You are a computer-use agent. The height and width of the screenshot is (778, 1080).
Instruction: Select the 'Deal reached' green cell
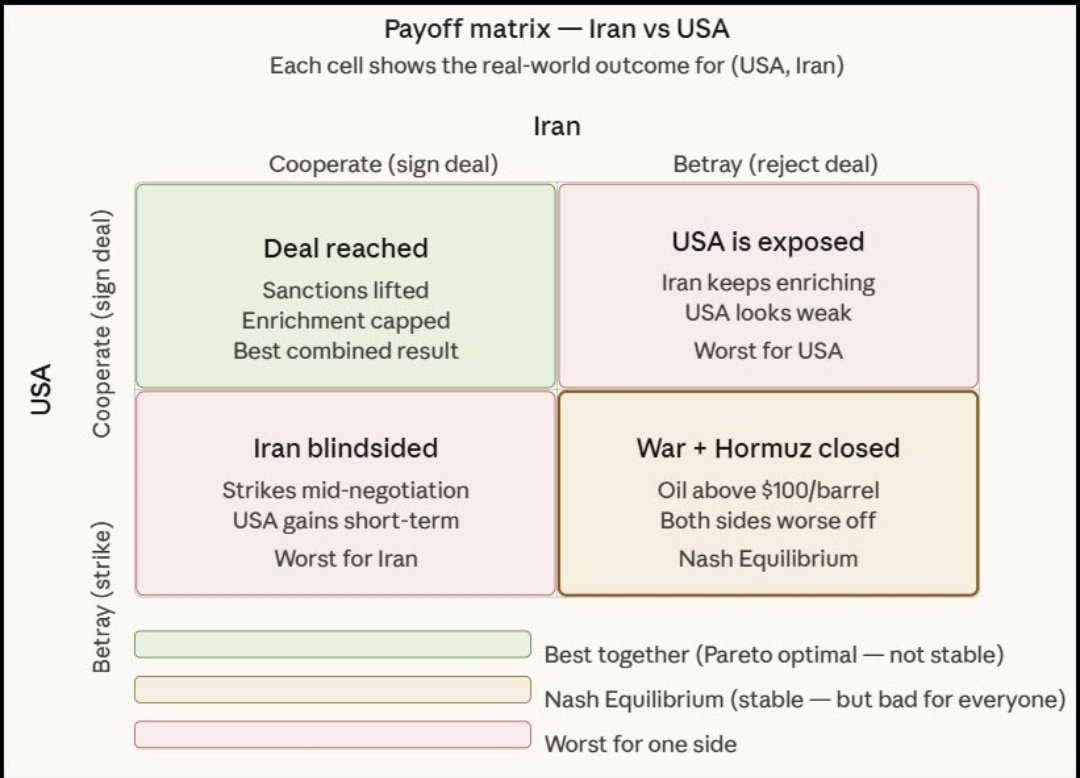tap(345, 285)
